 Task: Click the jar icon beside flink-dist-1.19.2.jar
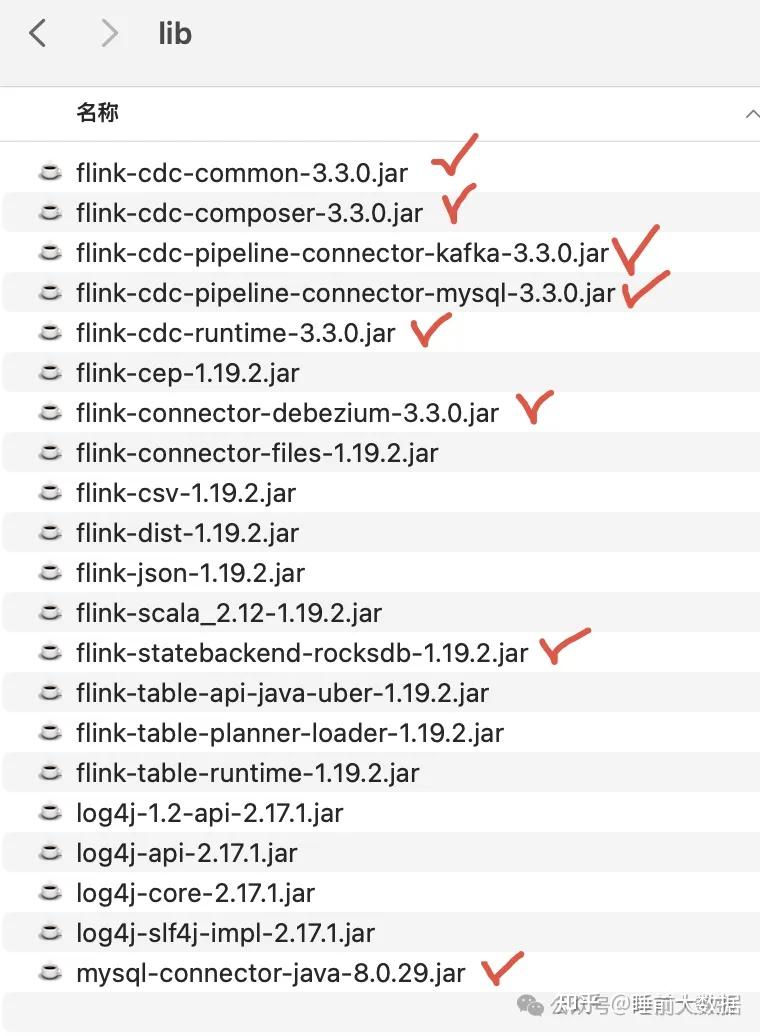[x=50, y=532]
